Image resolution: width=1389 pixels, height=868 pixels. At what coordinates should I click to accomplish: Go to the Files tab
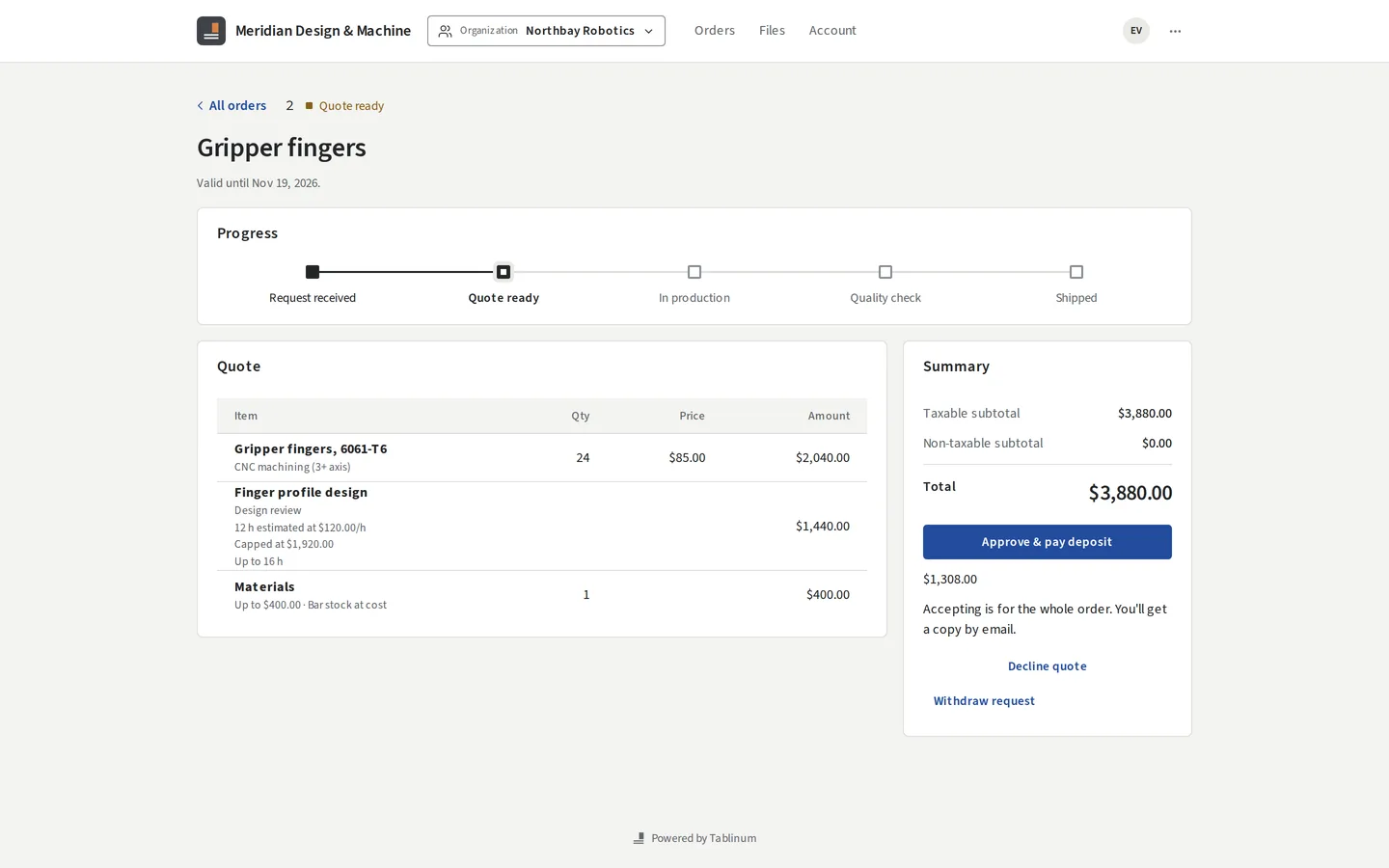(x=772, y=31)
